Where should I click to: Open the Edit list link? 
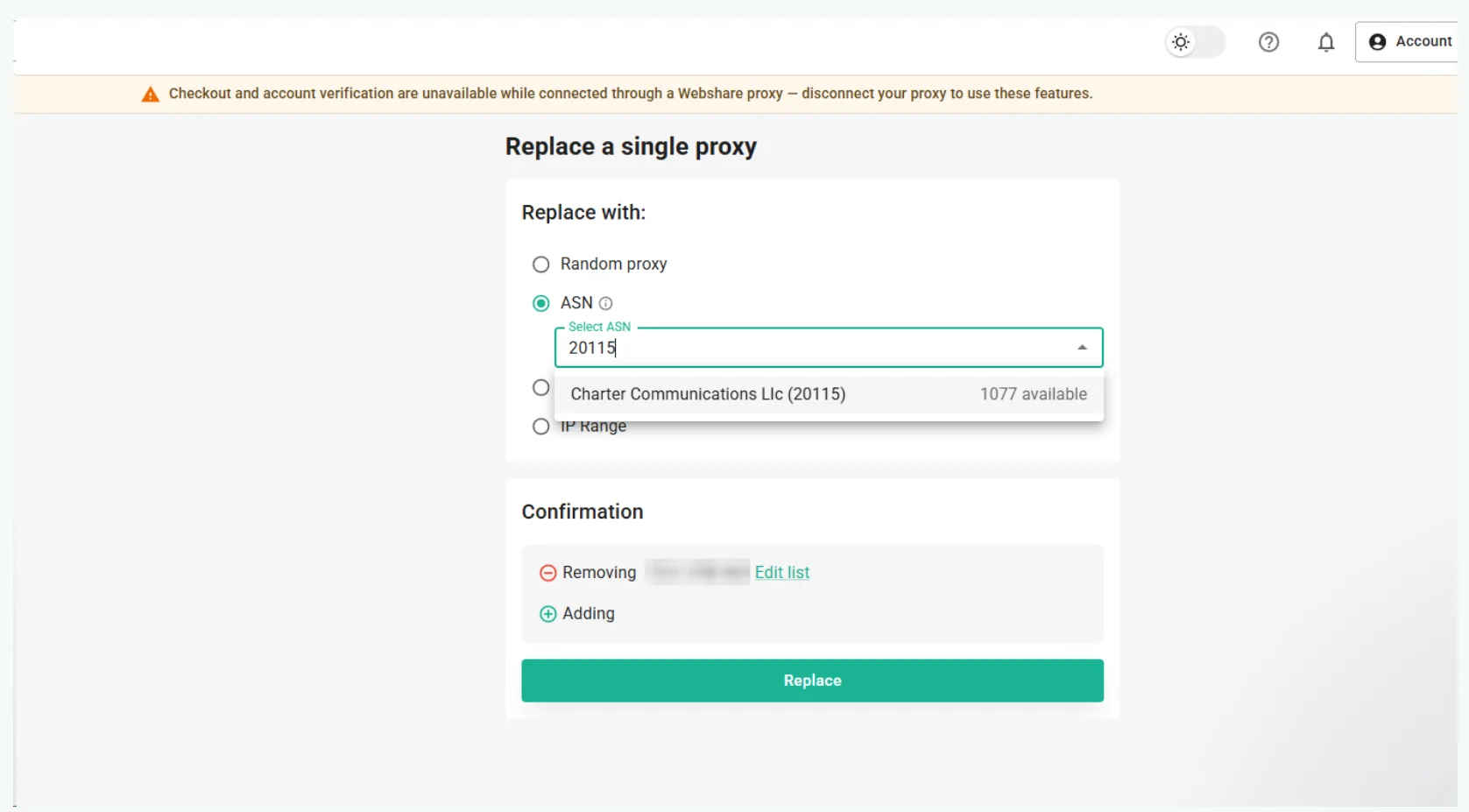click(782, 572)
